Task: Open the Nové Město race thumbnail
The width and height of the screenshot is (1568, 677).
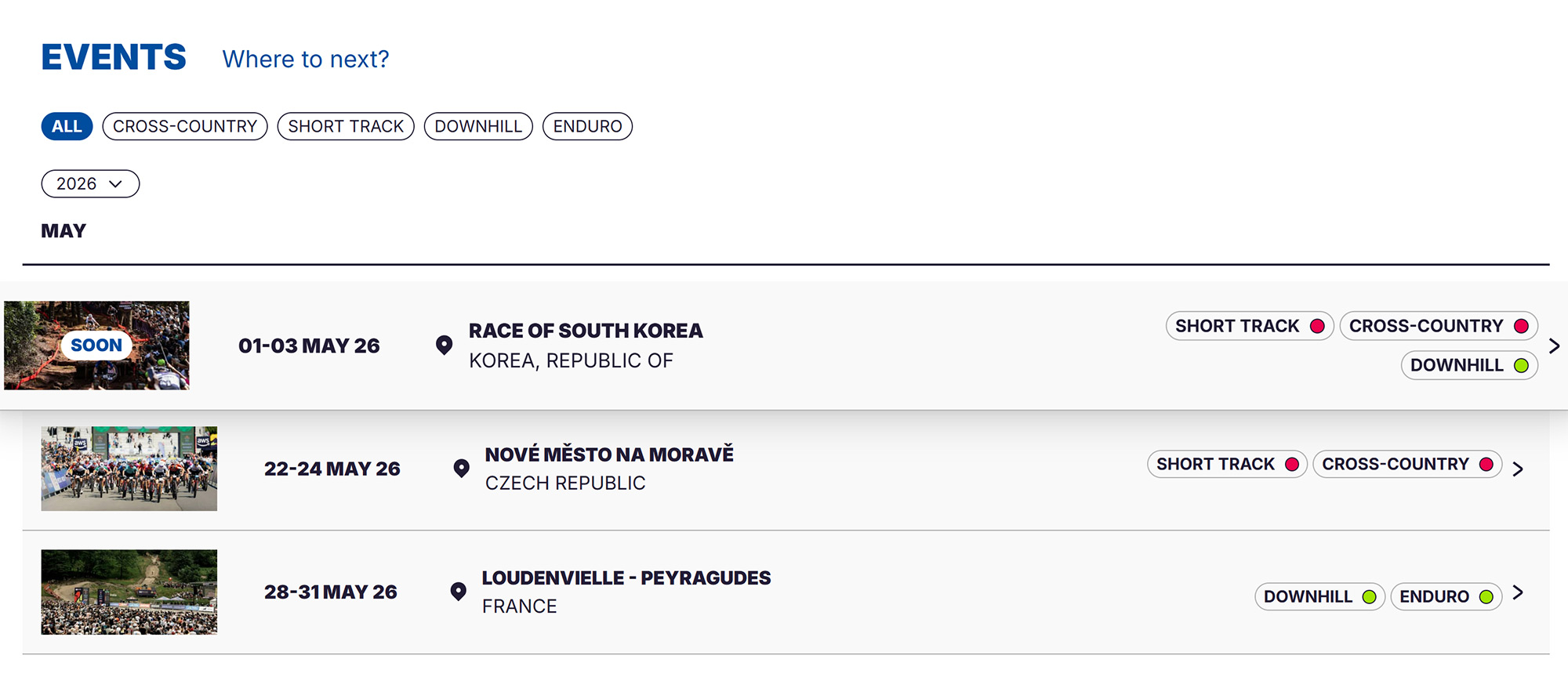Action: 129,469
